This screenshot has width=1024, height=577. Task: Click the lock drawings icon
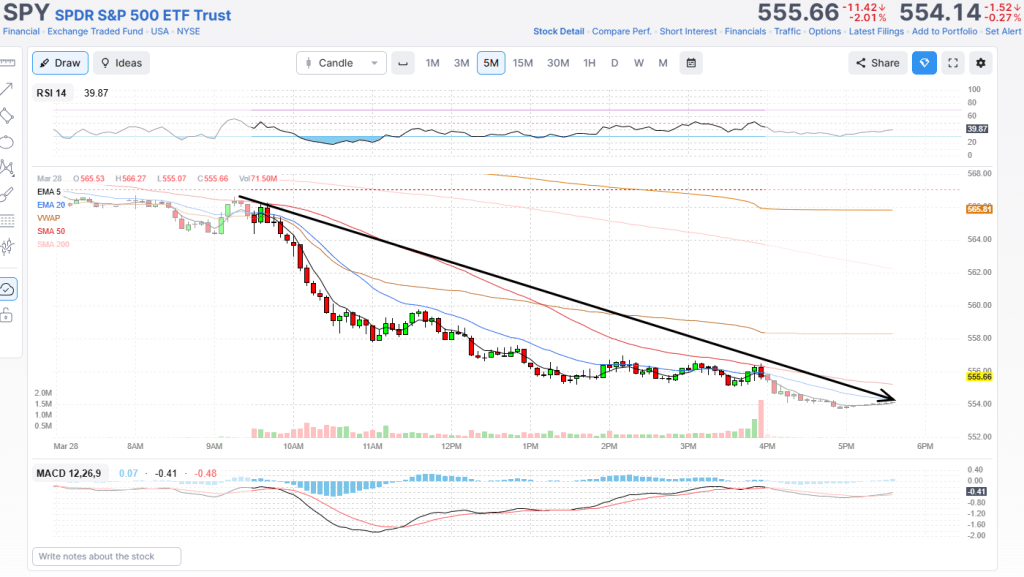7,316
